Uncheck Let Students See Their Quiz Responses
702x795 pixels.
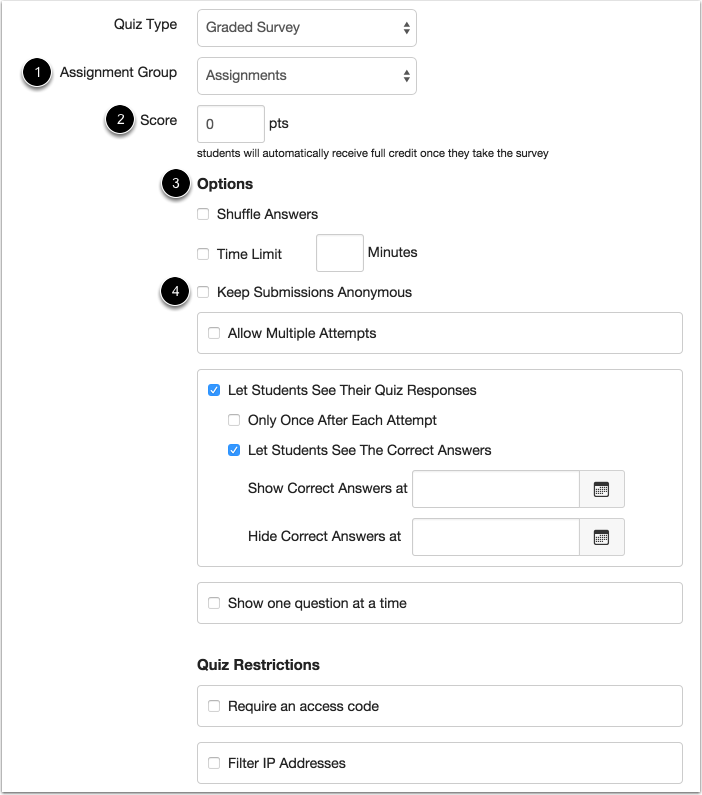tap(214, 390)
